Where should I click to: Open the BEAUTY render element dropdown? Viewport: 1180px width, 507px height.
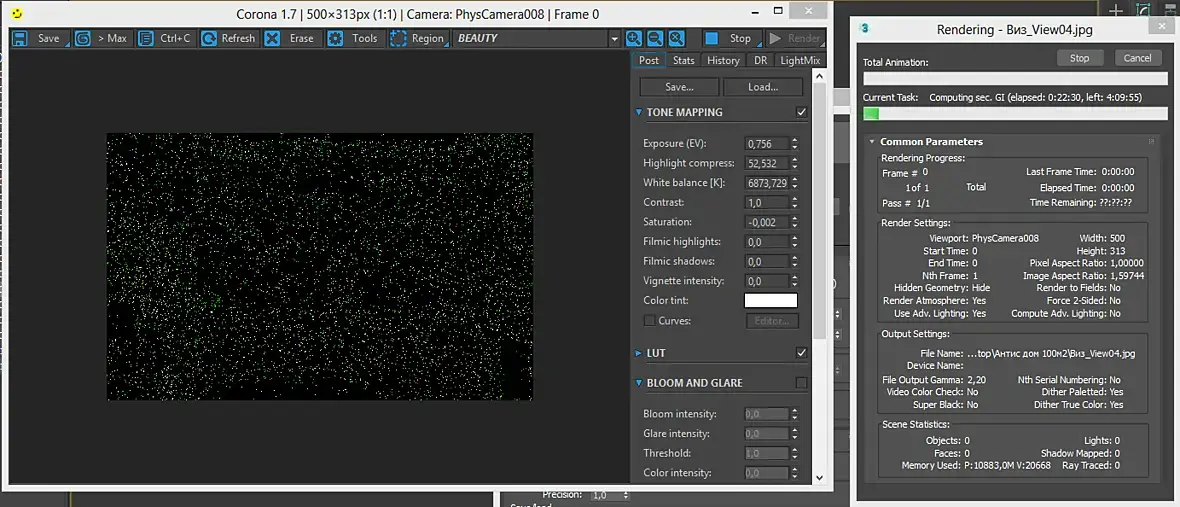click(x=615, y=38)
